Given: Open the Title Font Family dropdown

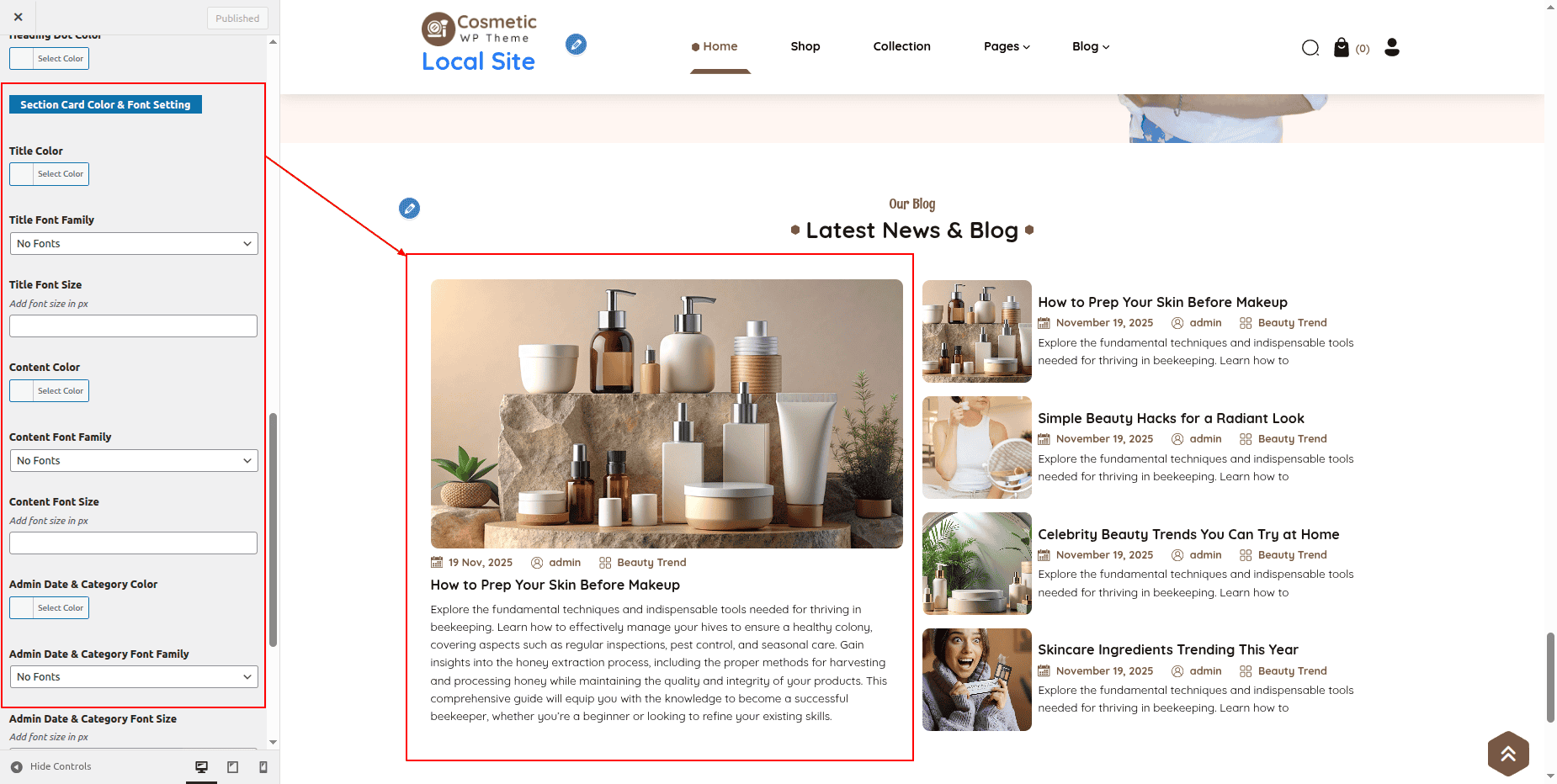Looking at the screenshot, I should click(134, 244).
